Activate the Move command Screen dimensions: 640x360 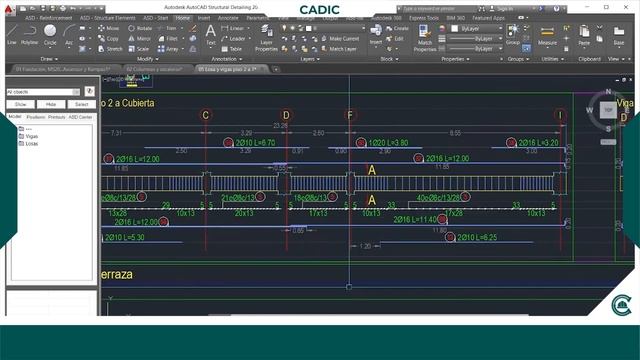pos(109,28)
